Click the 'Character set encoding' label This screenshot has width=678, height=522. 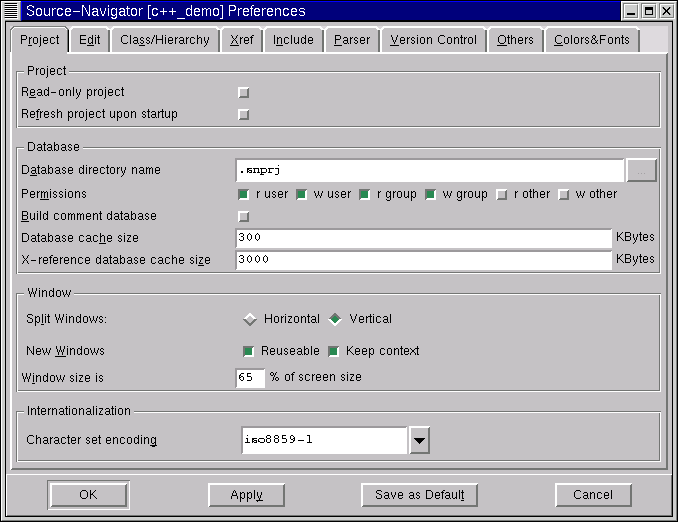(92, 440)
